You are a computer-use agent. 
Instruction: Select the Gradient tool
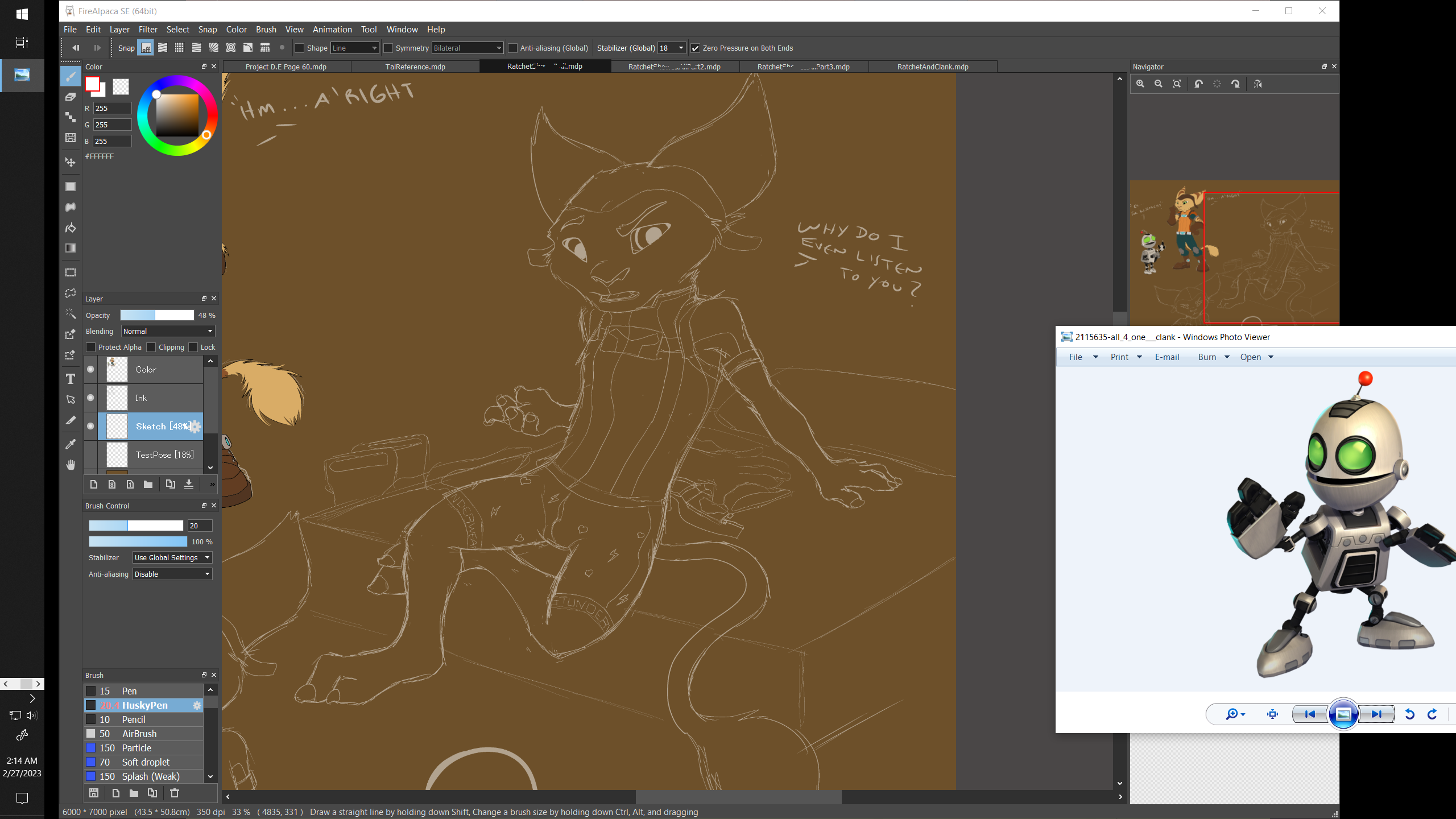tap(71, 248)
